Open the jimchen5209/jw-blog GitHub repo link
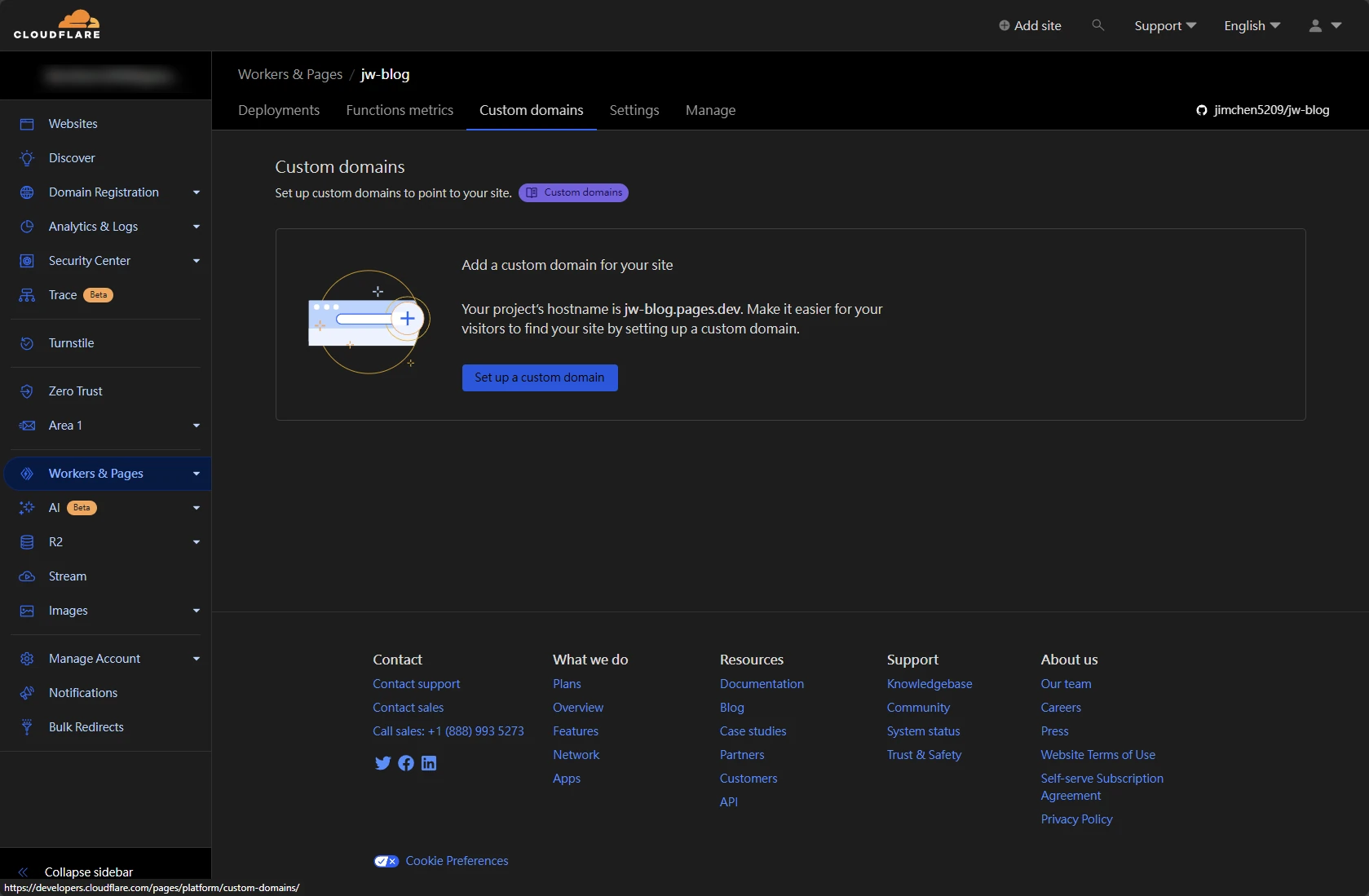This screenshot has height=896, width=1369. pyautogui.click(x=1263, y=110)
